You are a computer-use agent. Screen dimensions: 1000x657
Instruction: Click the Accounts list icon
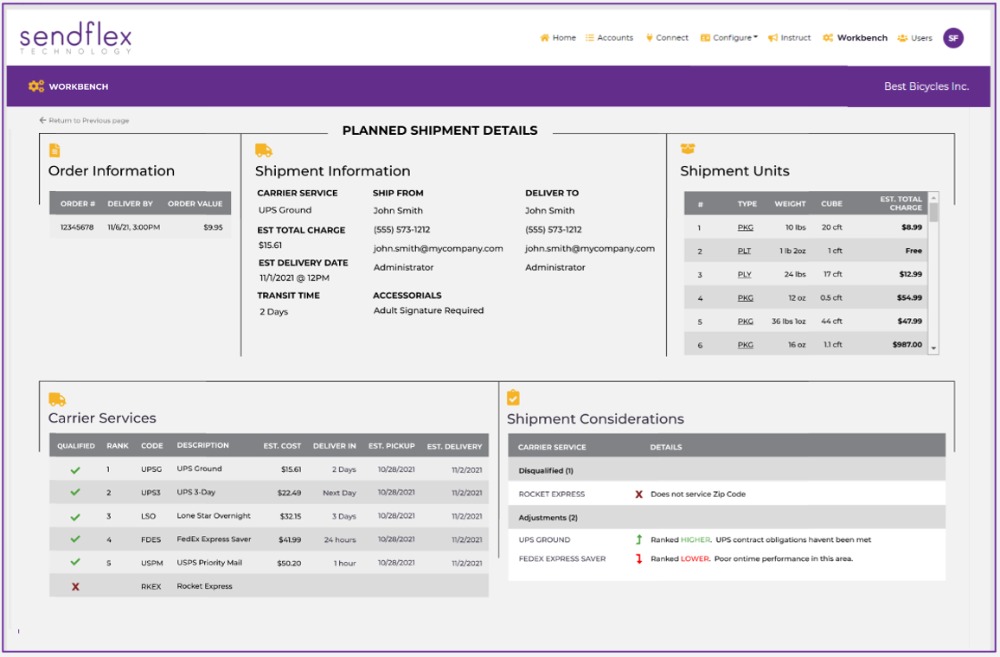[x=590, y=38]
